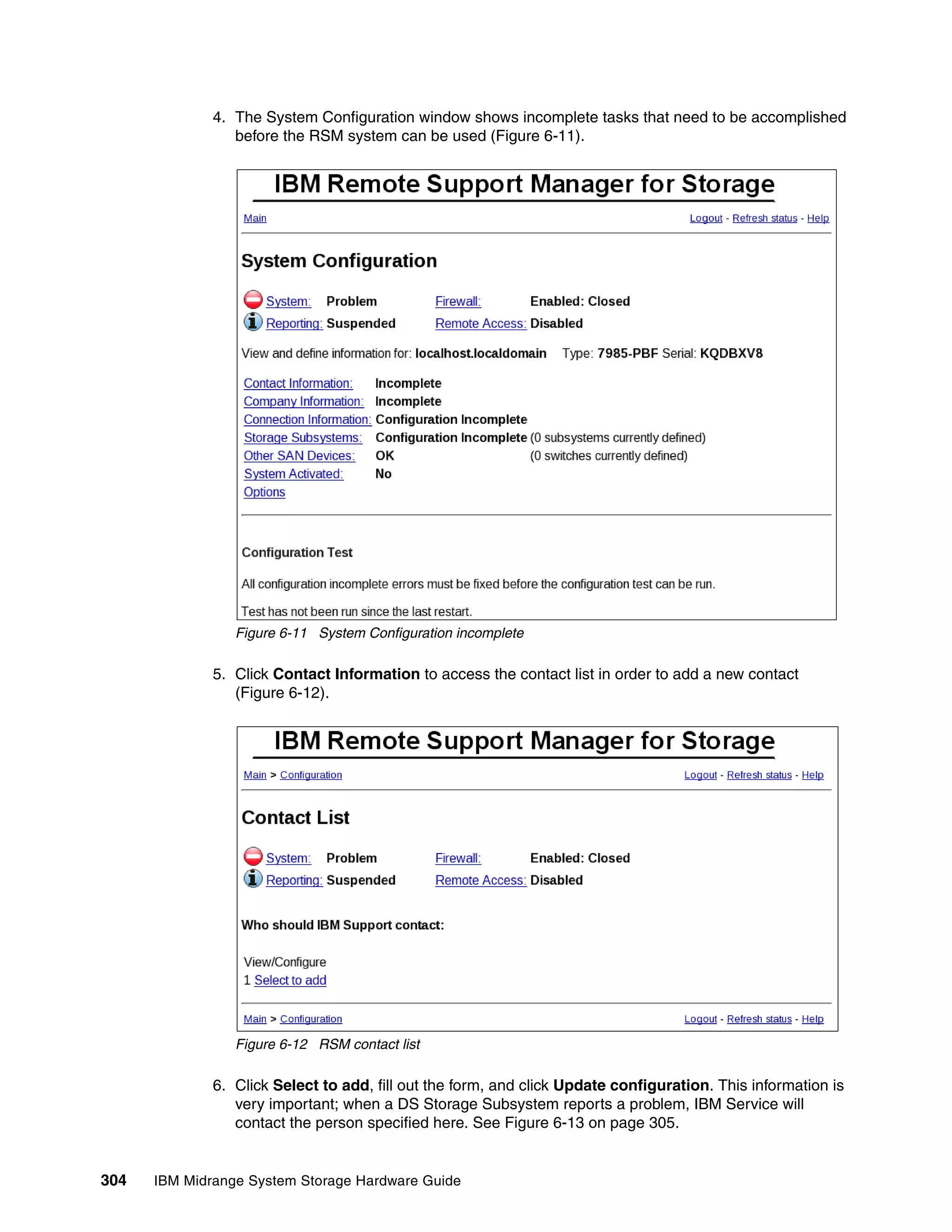Open Help at the top of Contact List

pyautogui.click(x=812, y=775)
